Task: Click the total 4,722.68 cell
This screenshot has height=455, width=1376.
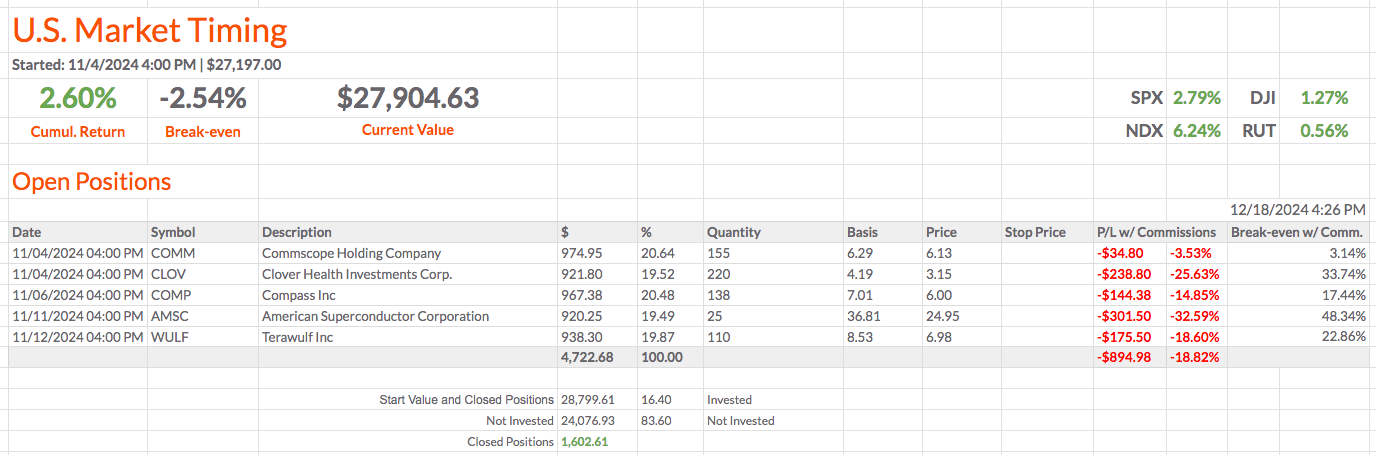Action: [587, 357]
